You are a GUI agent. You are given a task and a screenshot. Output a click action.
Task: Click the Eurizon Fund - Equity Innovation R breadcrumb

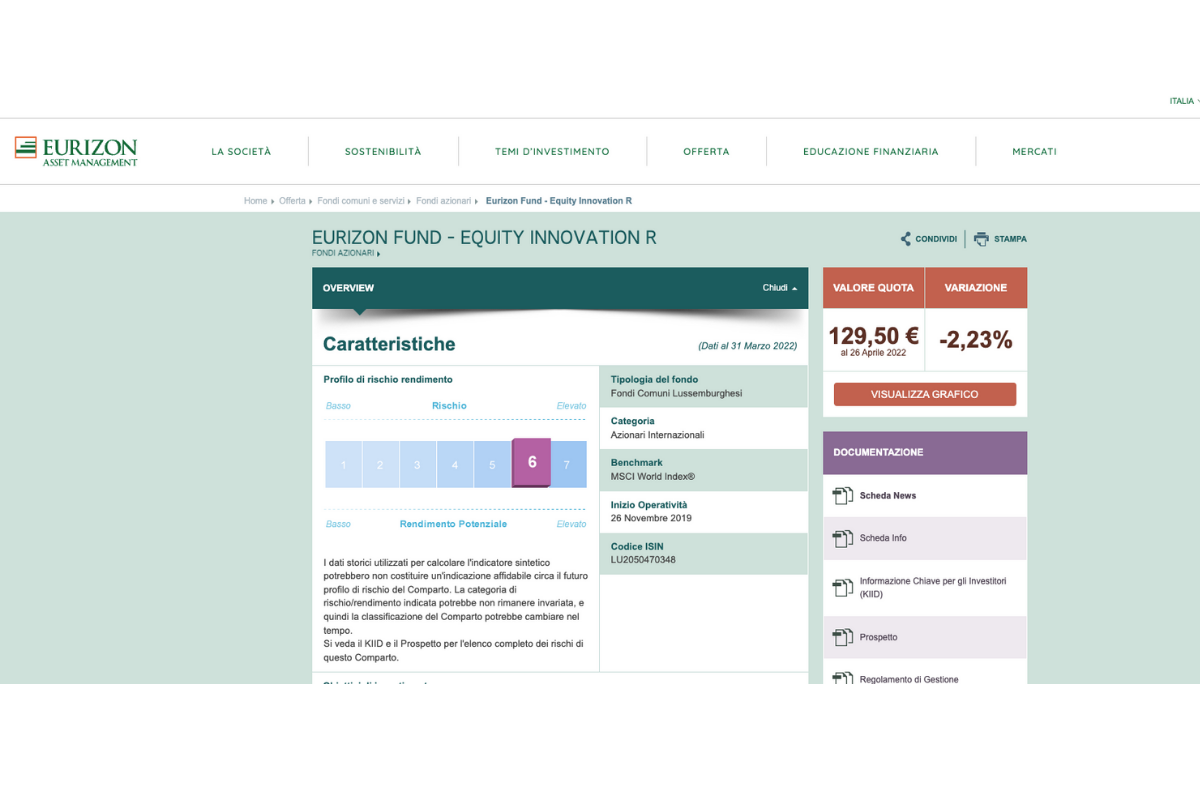(x=559, y=201)
